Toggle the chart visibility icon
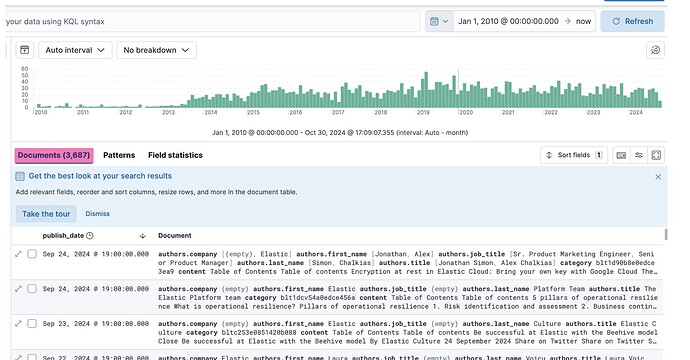The height and width of the screenshot is (360, 690). click(25, 50)
